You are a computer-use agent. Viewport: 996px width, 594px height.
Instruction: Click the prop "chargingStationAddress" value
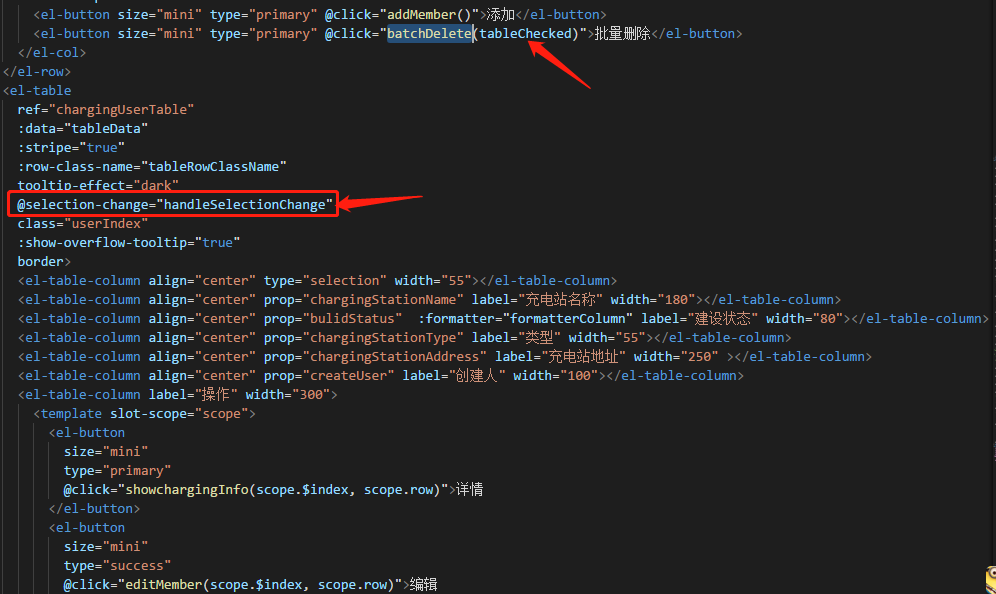[394, 357]
